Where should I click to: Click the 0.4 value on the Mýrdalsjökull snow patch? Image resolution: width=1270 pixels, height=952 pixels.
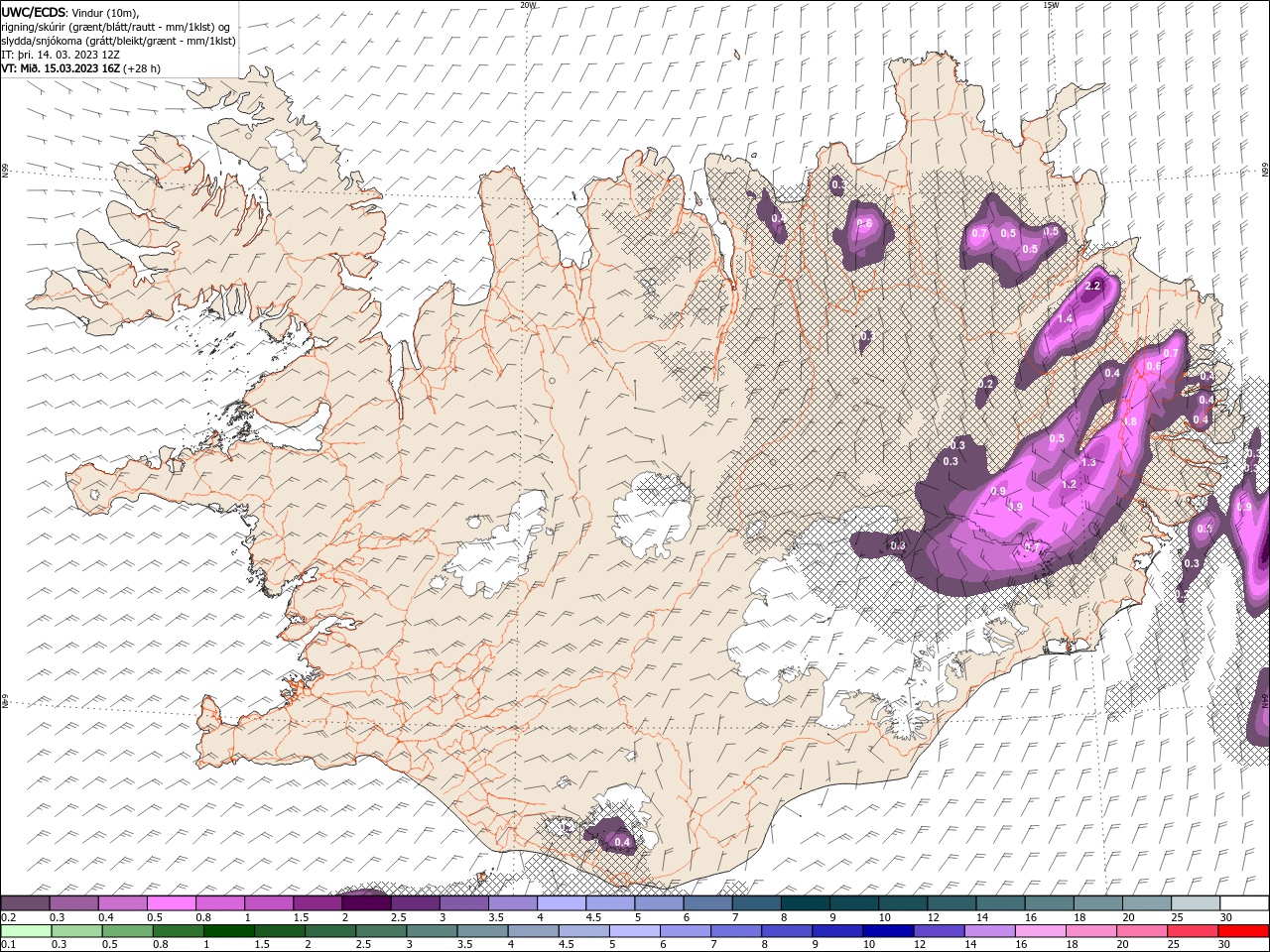point(622,843)
